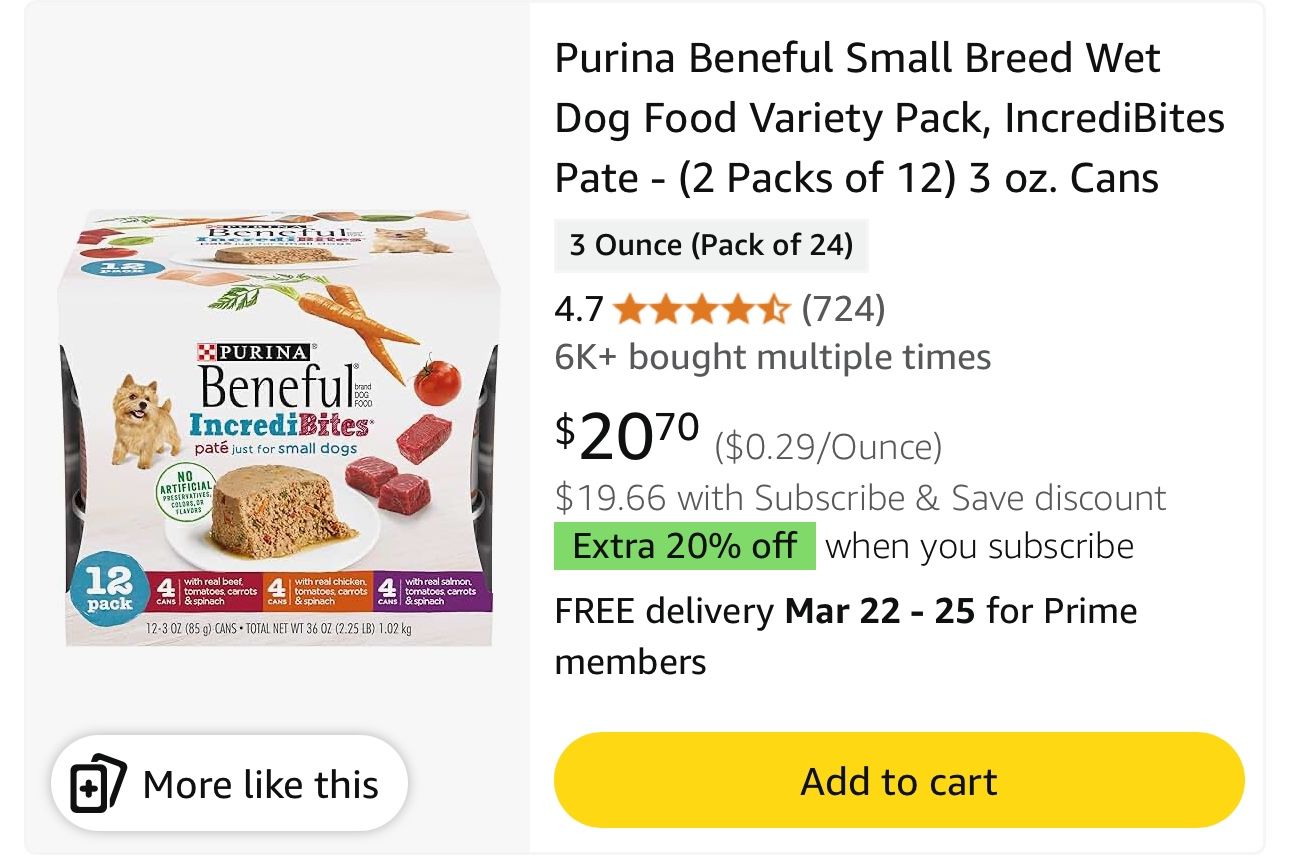
Task: Click the Purina logo on the box
Action: [x=254, y=351]
